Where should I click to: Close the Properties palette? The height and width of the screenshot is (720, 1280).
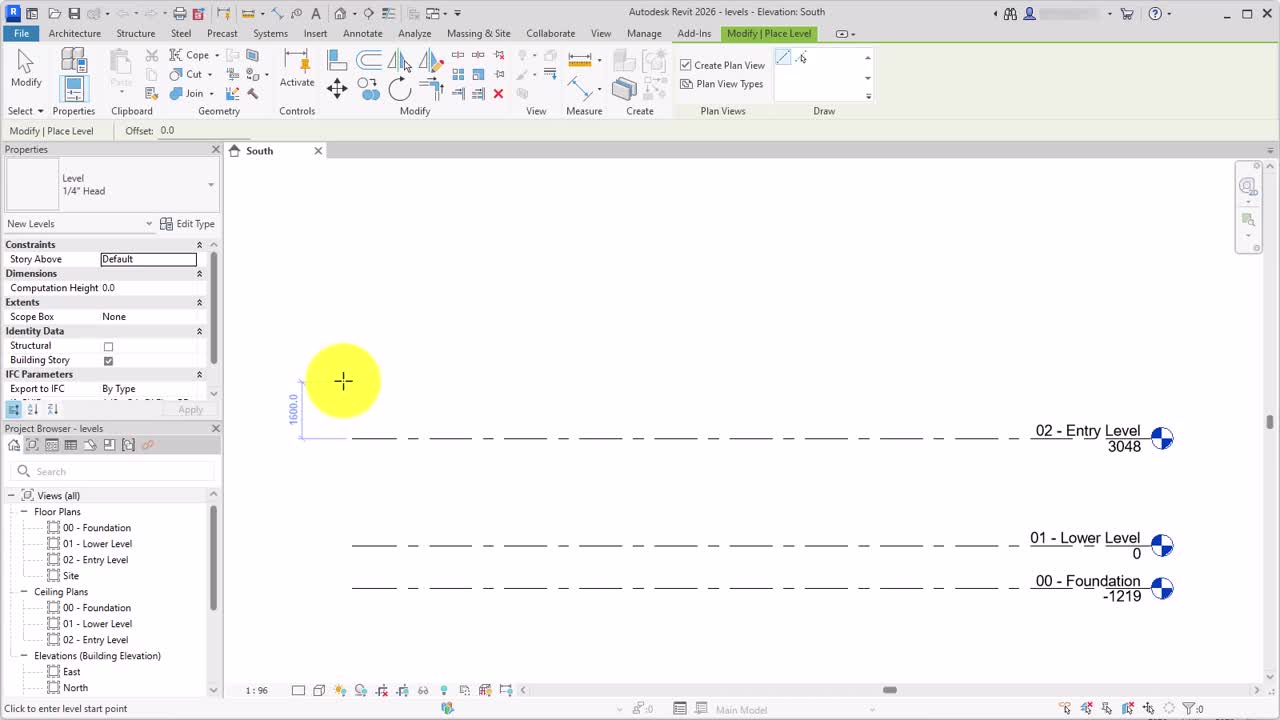[215, 150]
